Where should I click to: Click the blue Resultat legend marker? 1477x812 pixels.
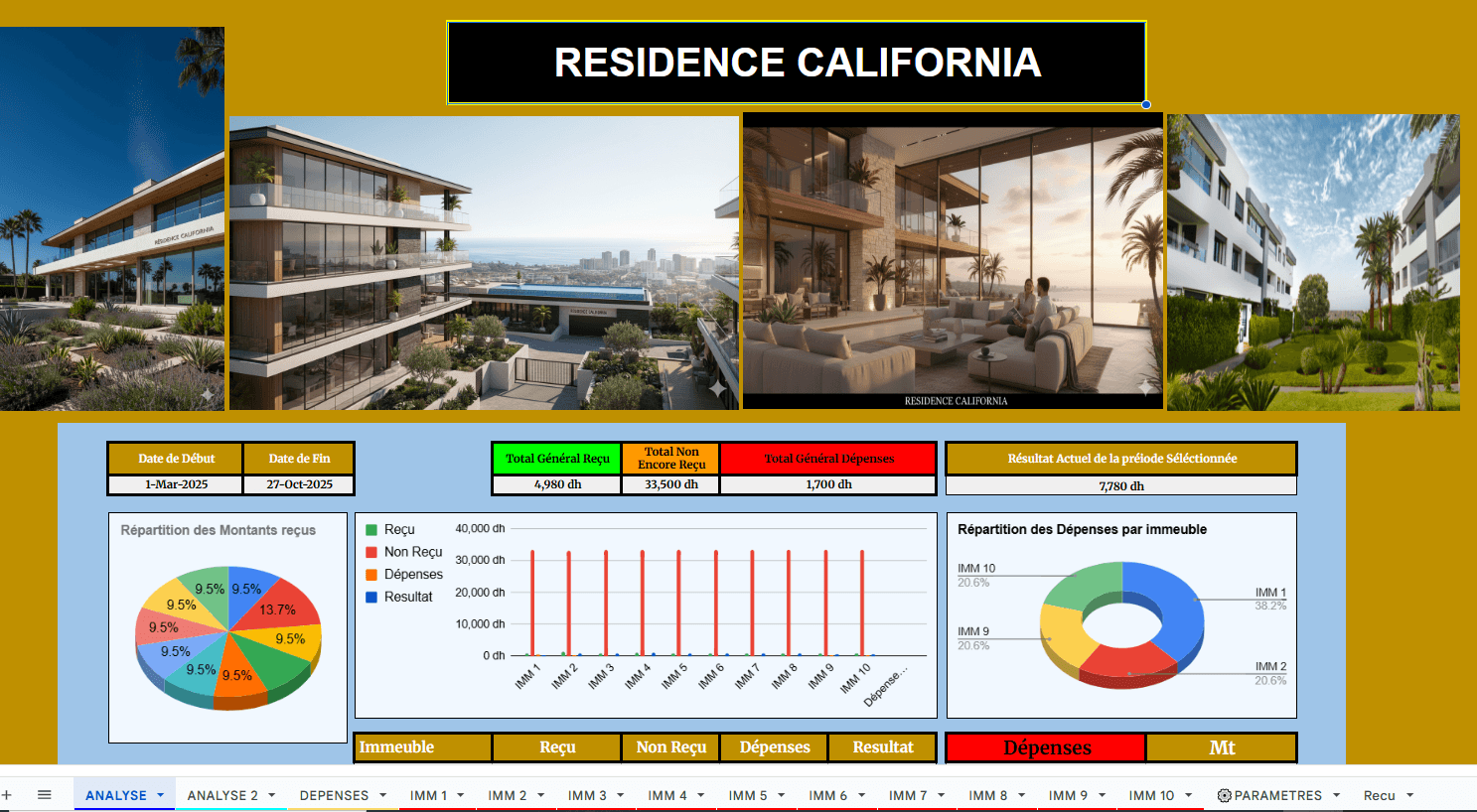click(x=371, y=597)
